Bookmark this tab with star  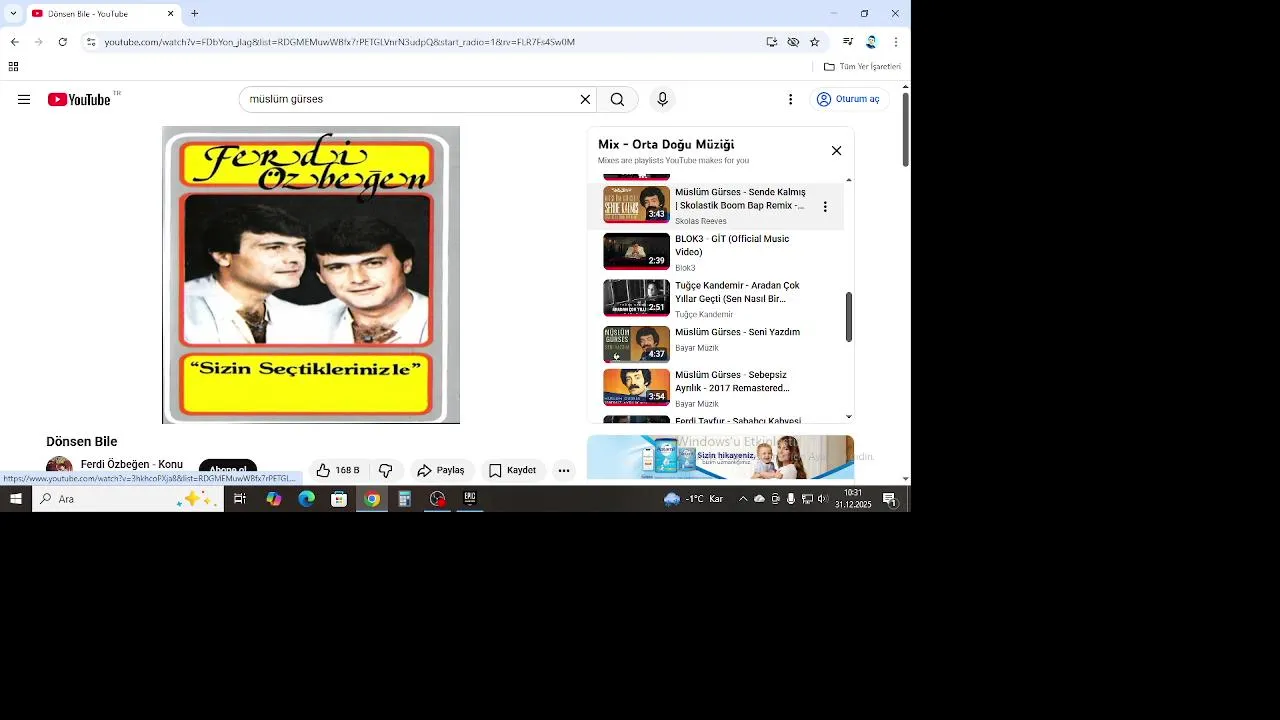[814, 42]
